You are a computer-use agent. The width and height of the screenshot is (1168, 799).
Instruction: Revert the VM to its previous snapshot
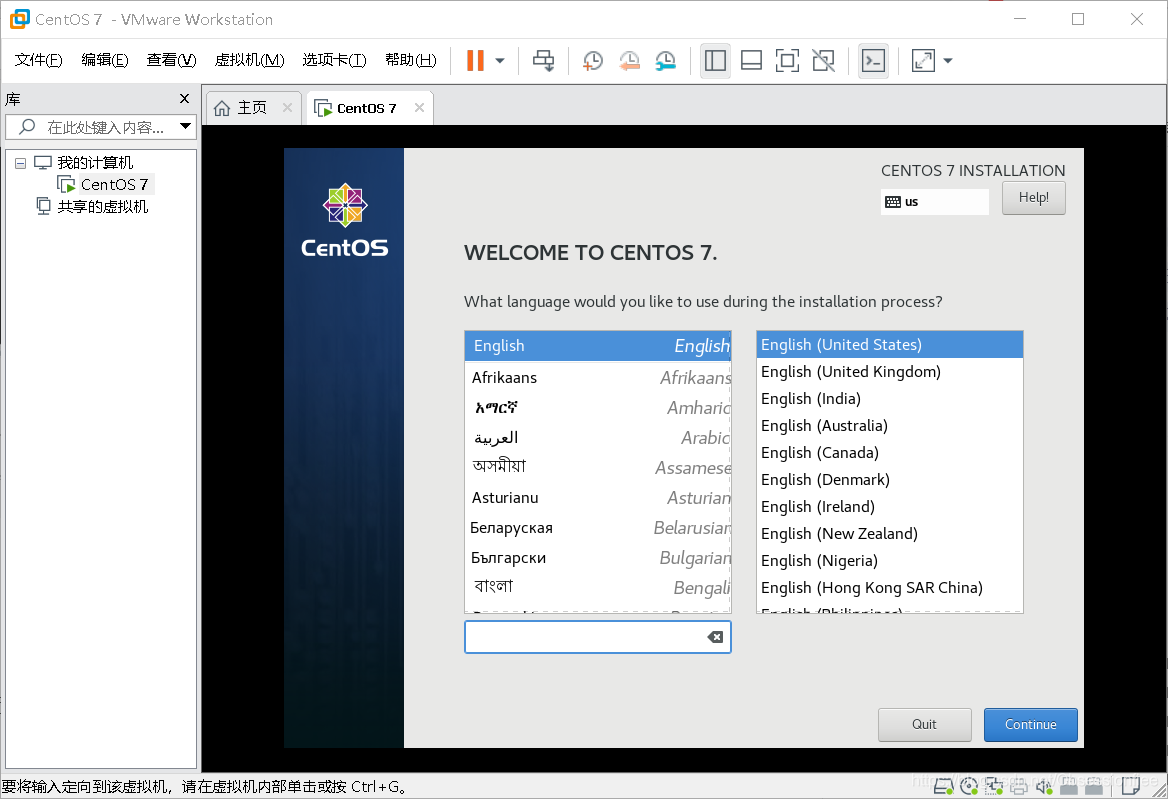629,60
